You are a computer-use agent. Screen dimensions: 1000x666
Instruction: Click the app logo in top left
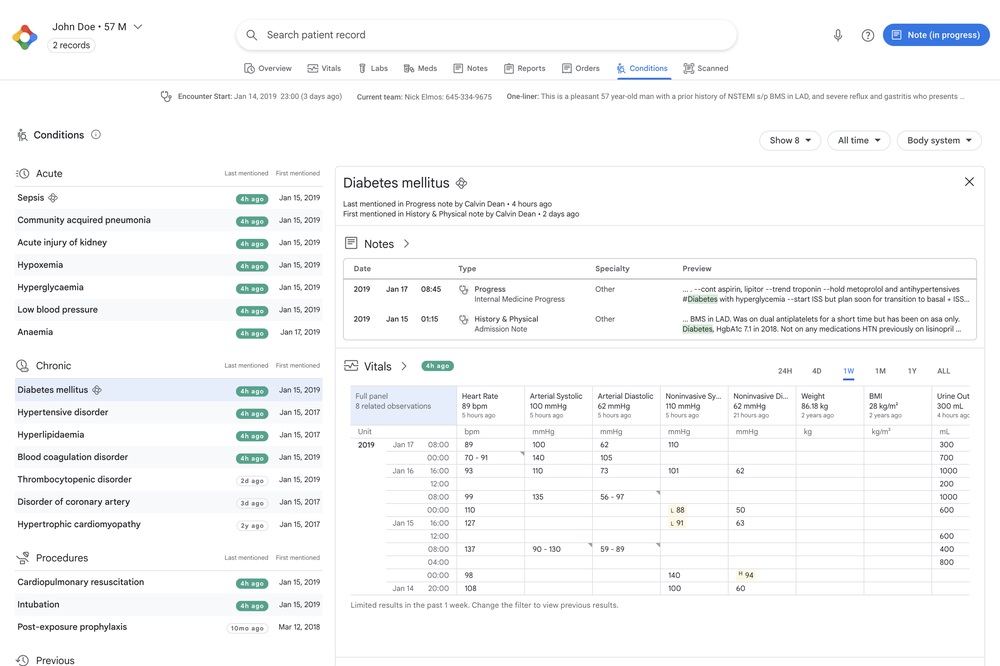click(25, 37)
